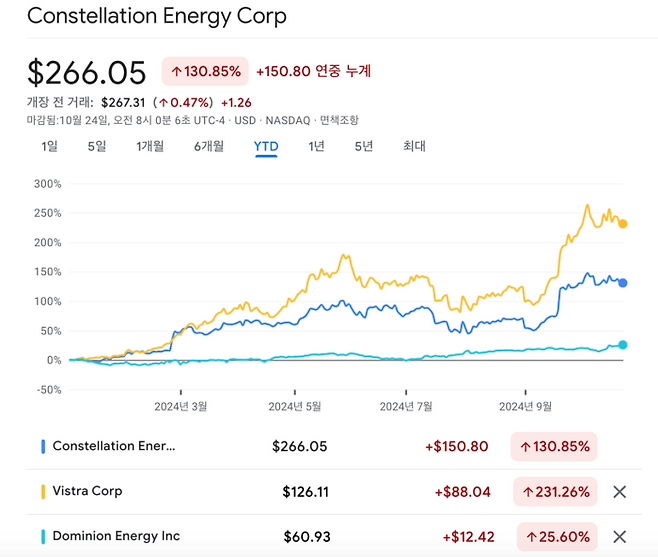Show the 1년 chart range
658x557 pixels.
pyautogui.click(x=316, y=146)
